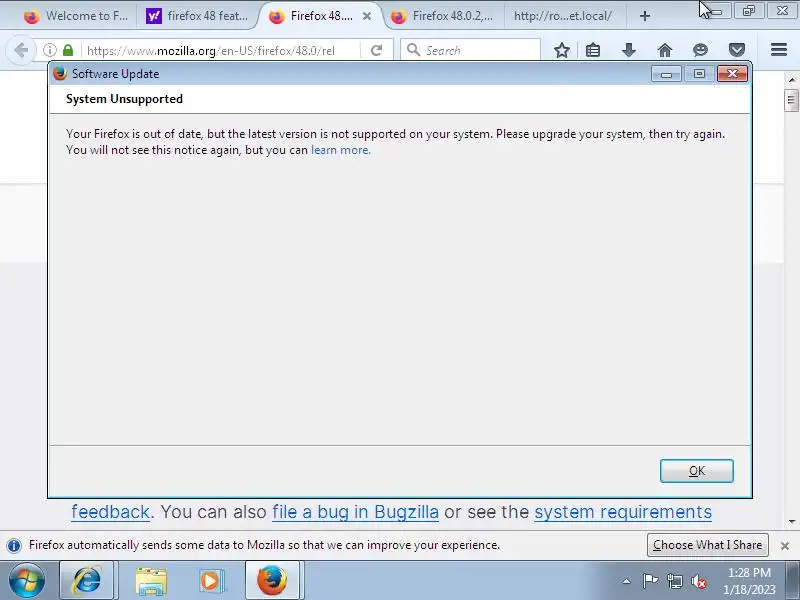Open the Firefox hamburger menu

(779, 49)
